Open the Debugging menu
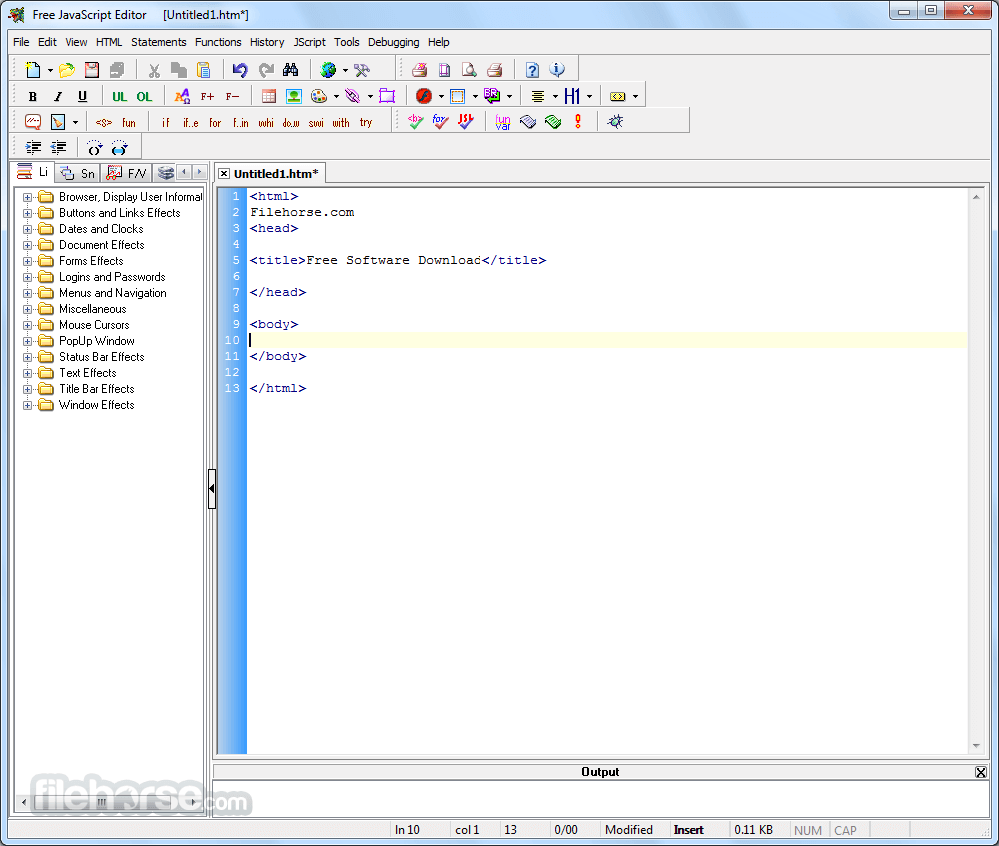The height and width of the screenshot is (846, 999). (393, 42)
